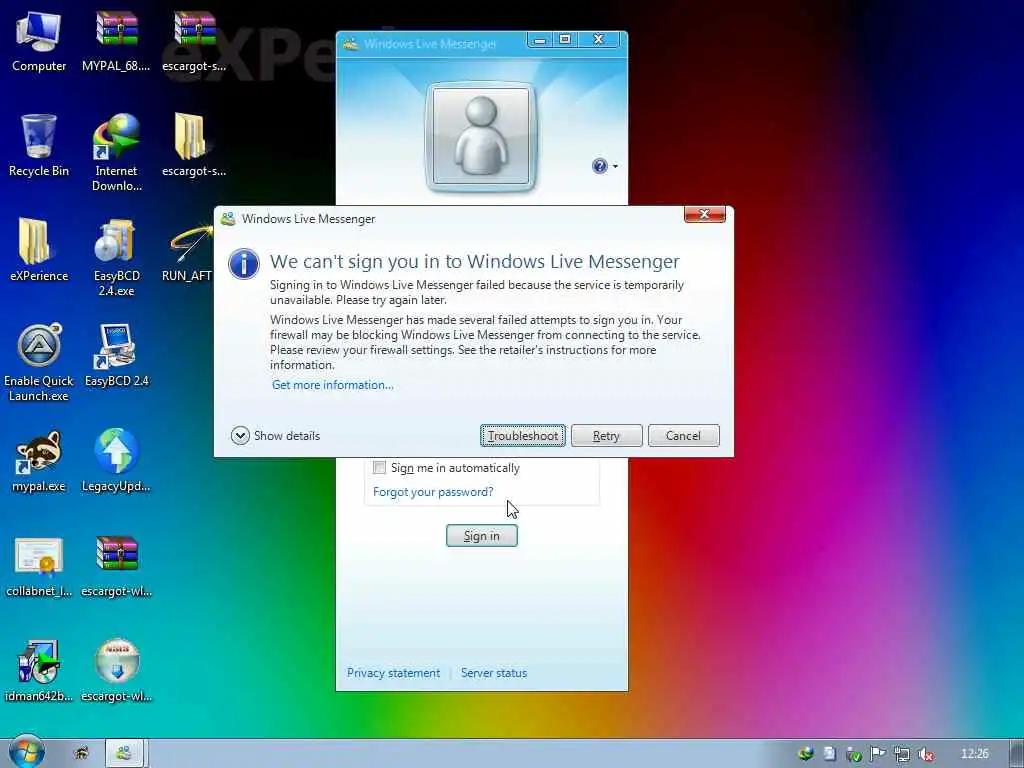Click the Retry button
Viewport: 1024px width, 768px height.
coord(606,436)
